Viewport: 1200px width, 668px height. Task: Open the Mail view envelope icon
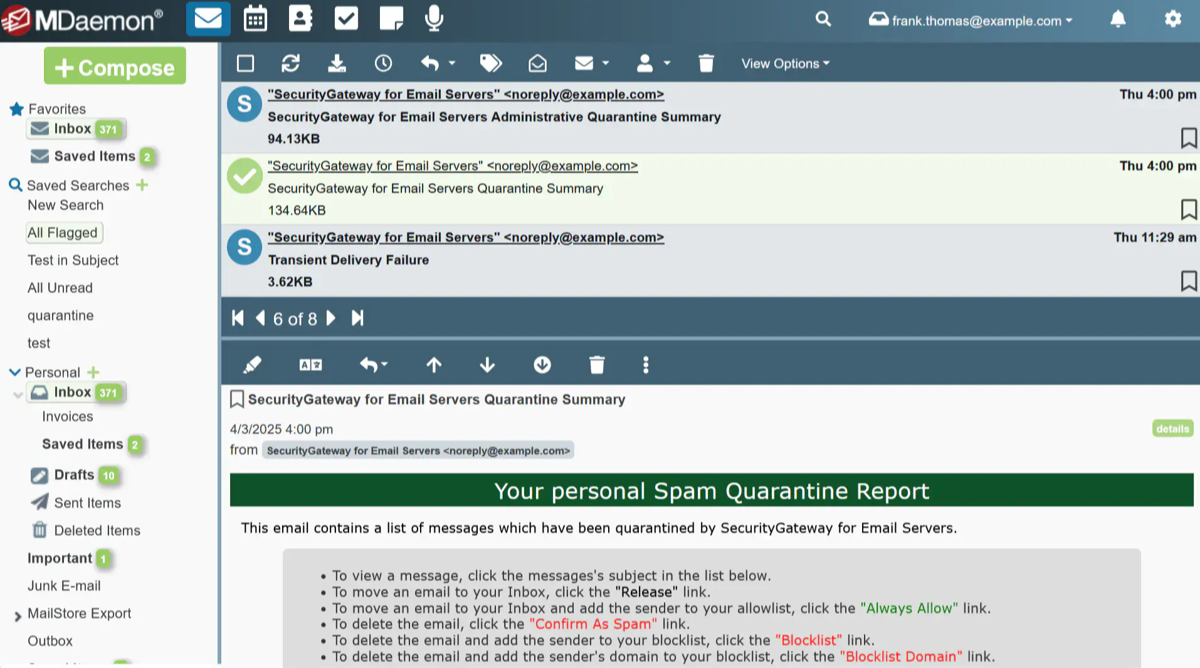[208, 19]
